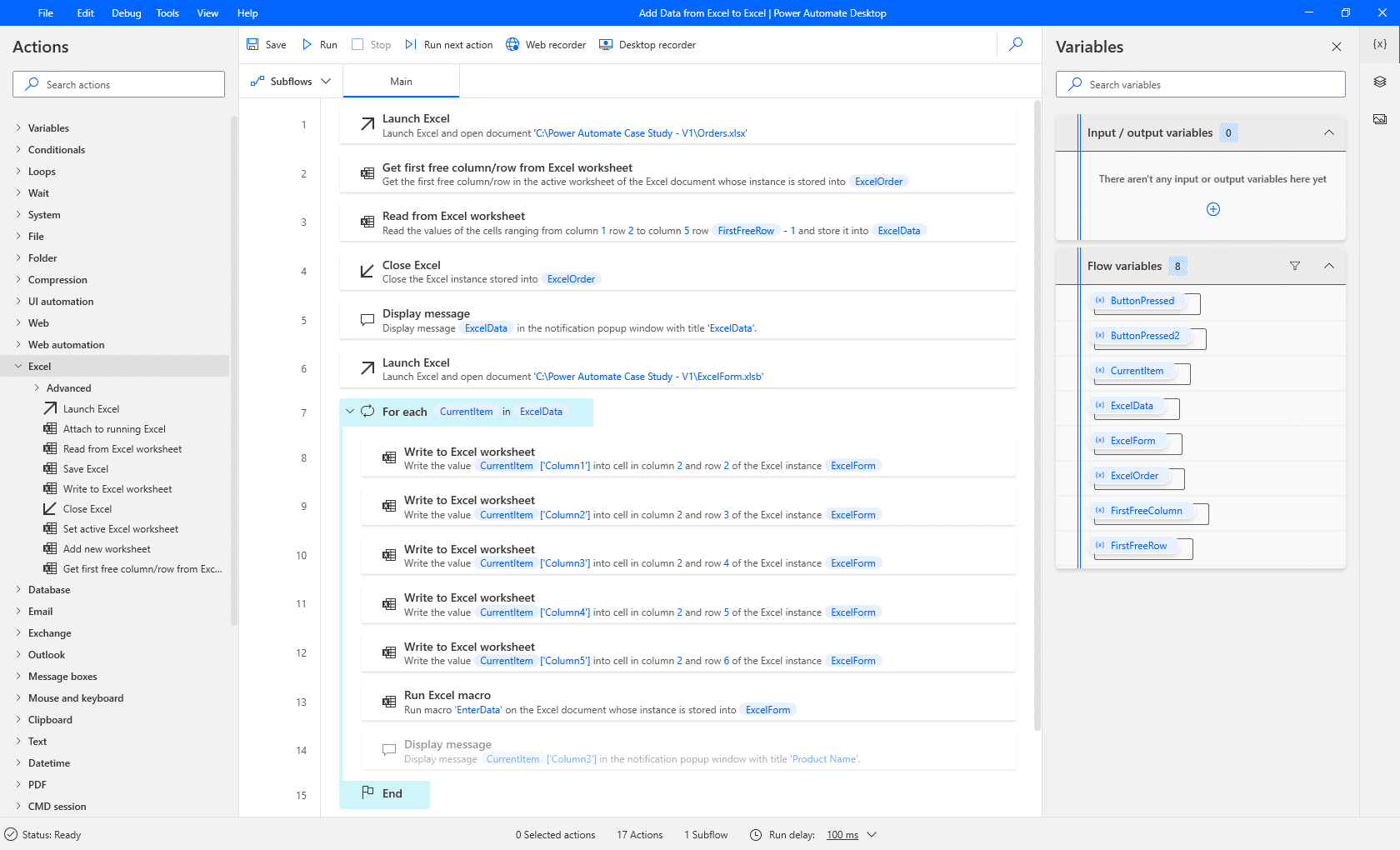Save the flow

(266, 44)
